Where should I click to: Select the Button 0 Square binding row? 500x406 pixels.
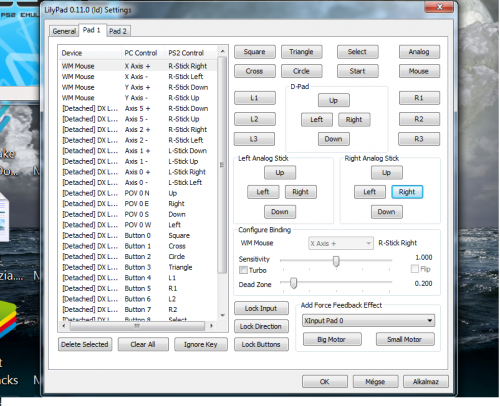(138, 235)
